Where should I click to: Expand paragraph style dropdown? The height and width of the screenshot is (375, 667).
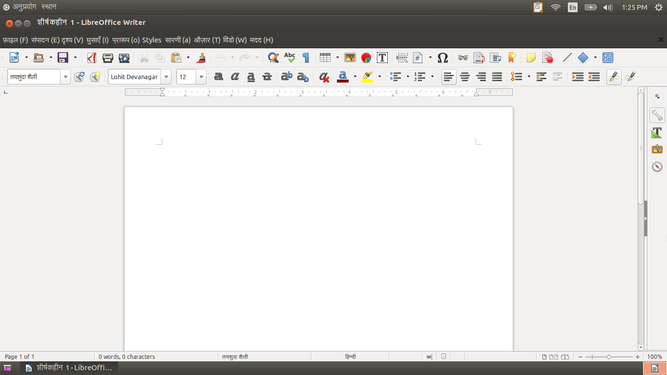coord(65,77)
